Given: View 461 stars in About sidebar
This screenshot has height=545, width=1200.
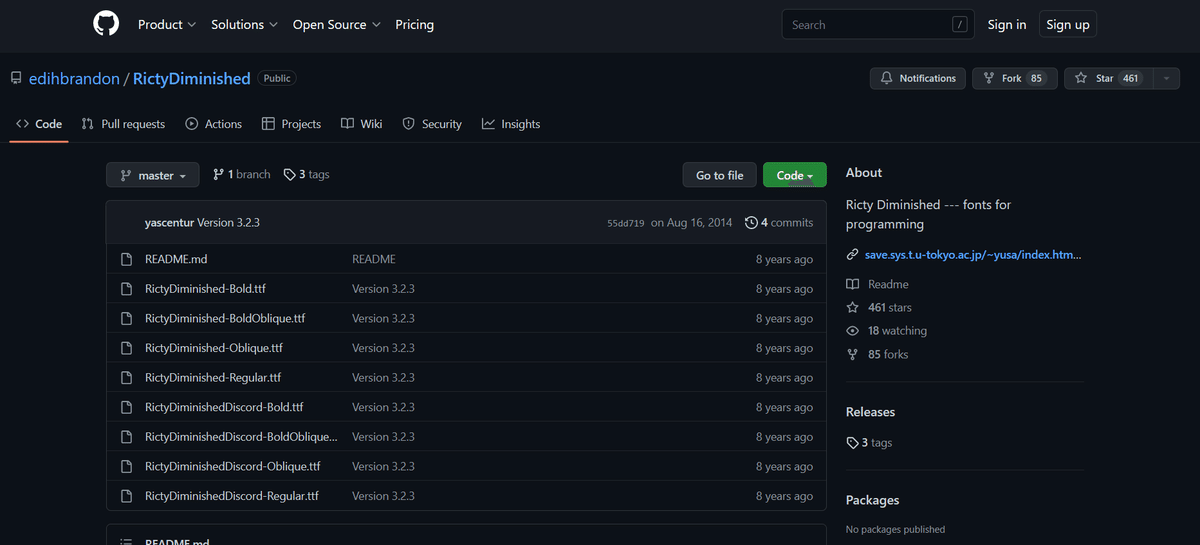Looking at the screenshot, I should (x=890, y=307).
